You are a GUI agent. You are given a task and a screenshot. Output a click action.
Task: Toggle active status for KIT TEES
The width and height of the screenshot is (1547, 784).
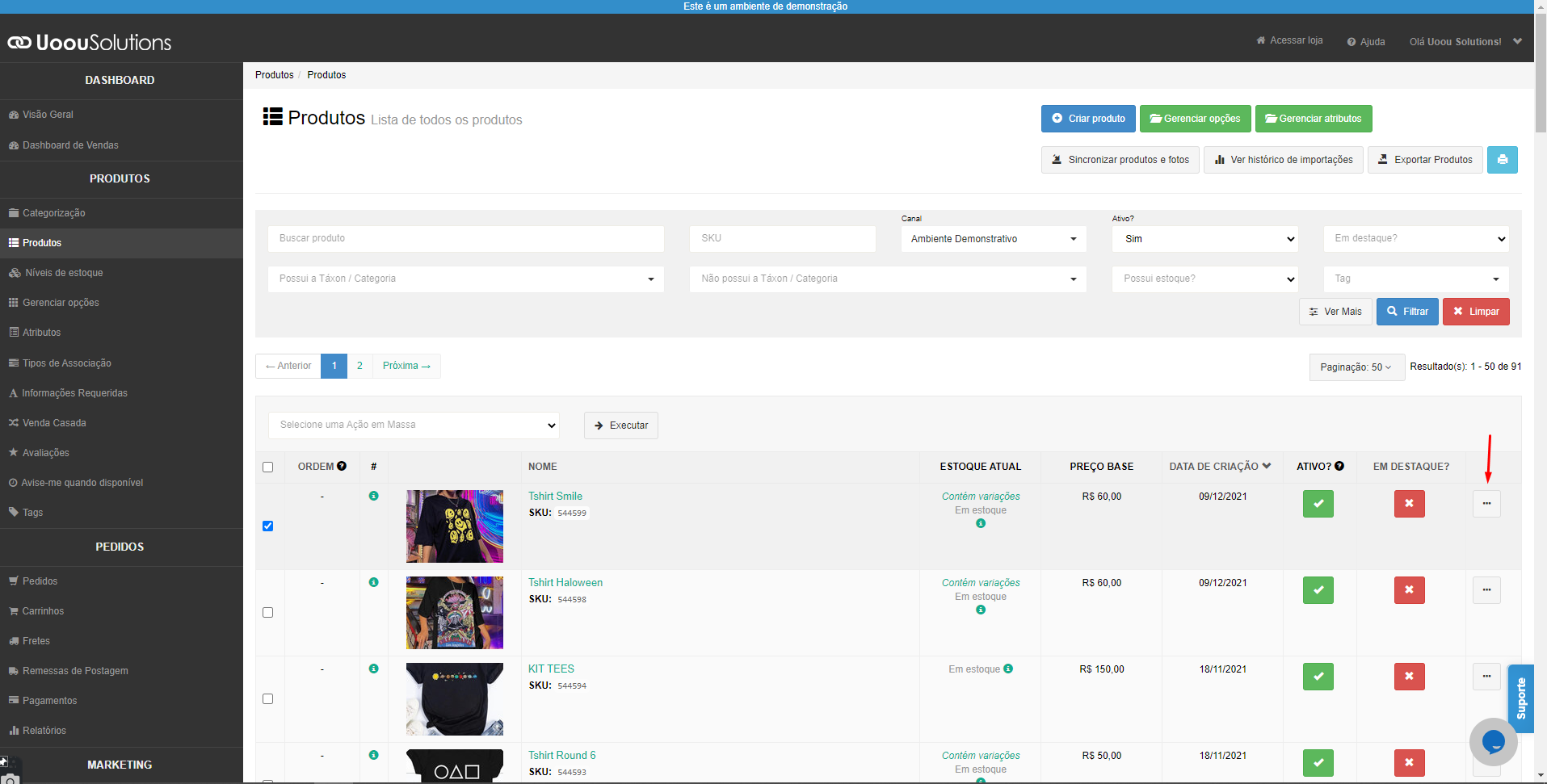[1318, 677]
